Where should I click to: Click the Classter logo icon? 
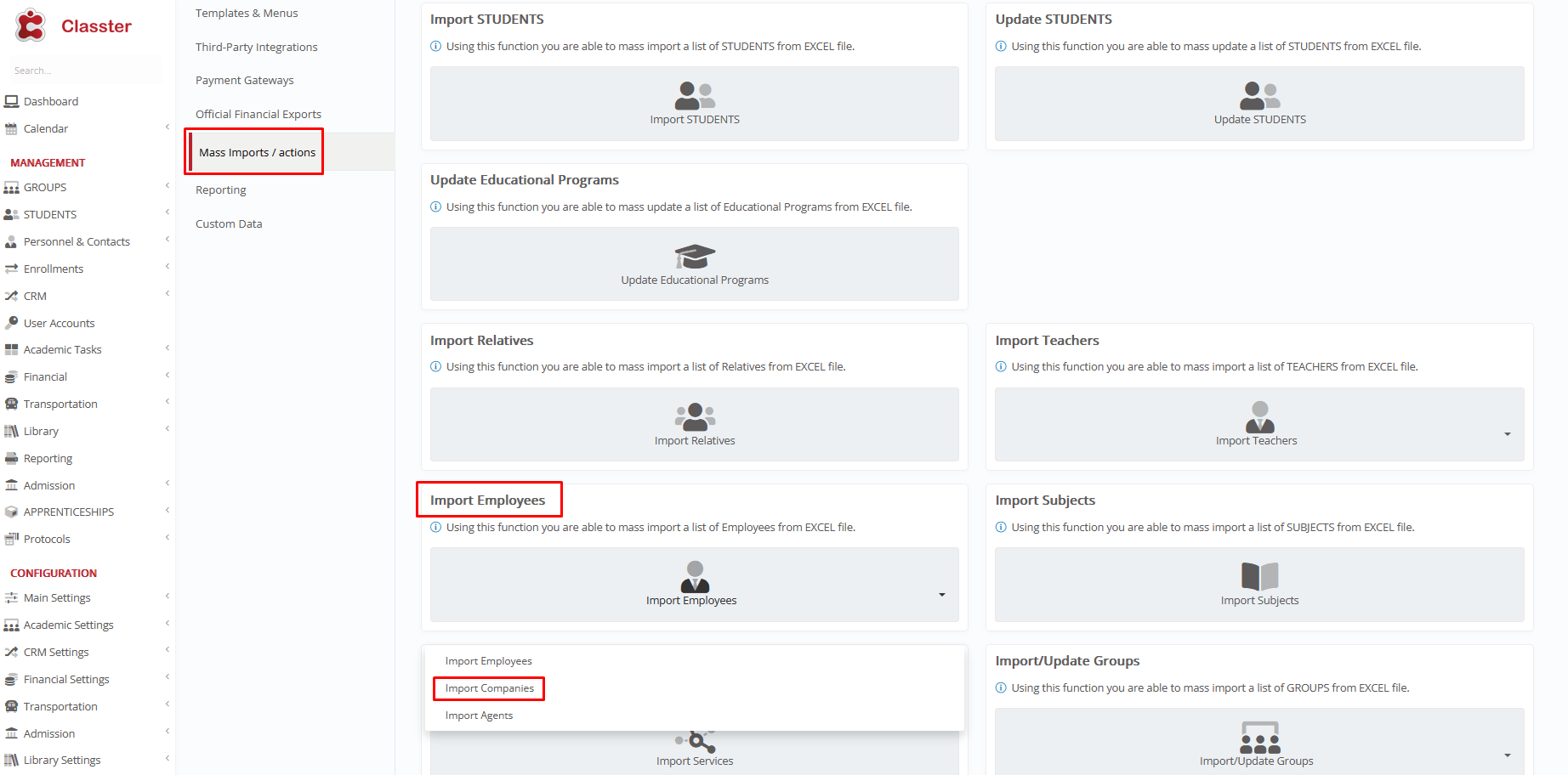[x=31, y=25]
